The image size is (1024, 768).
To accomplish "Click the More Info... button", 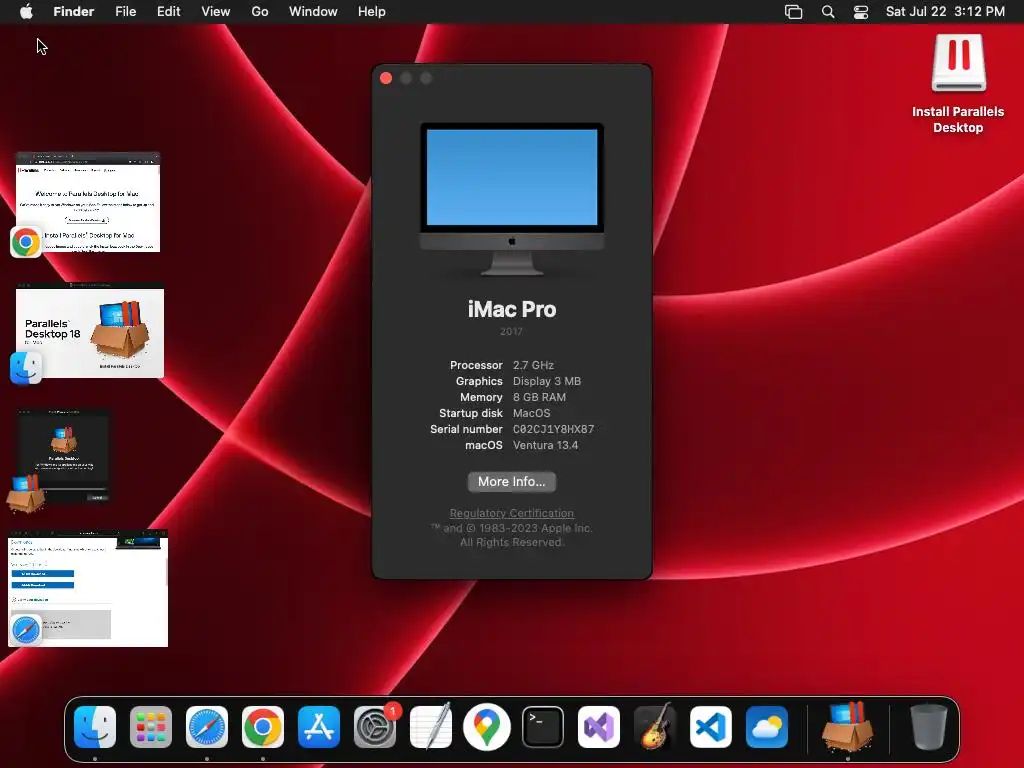I will 511,482.
